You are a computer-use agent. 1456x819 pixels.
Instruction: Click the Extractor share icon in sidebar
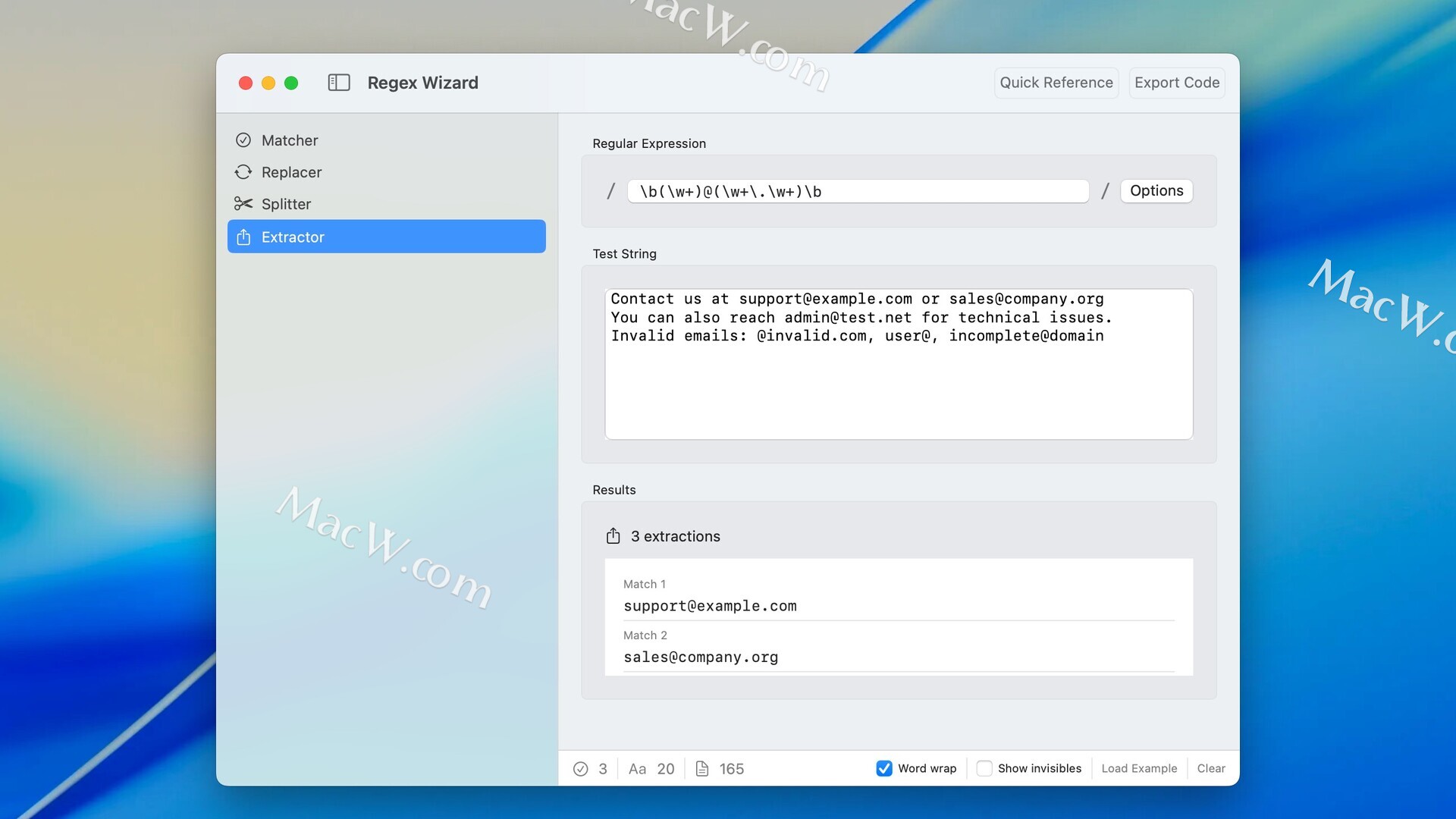[243, 237]
